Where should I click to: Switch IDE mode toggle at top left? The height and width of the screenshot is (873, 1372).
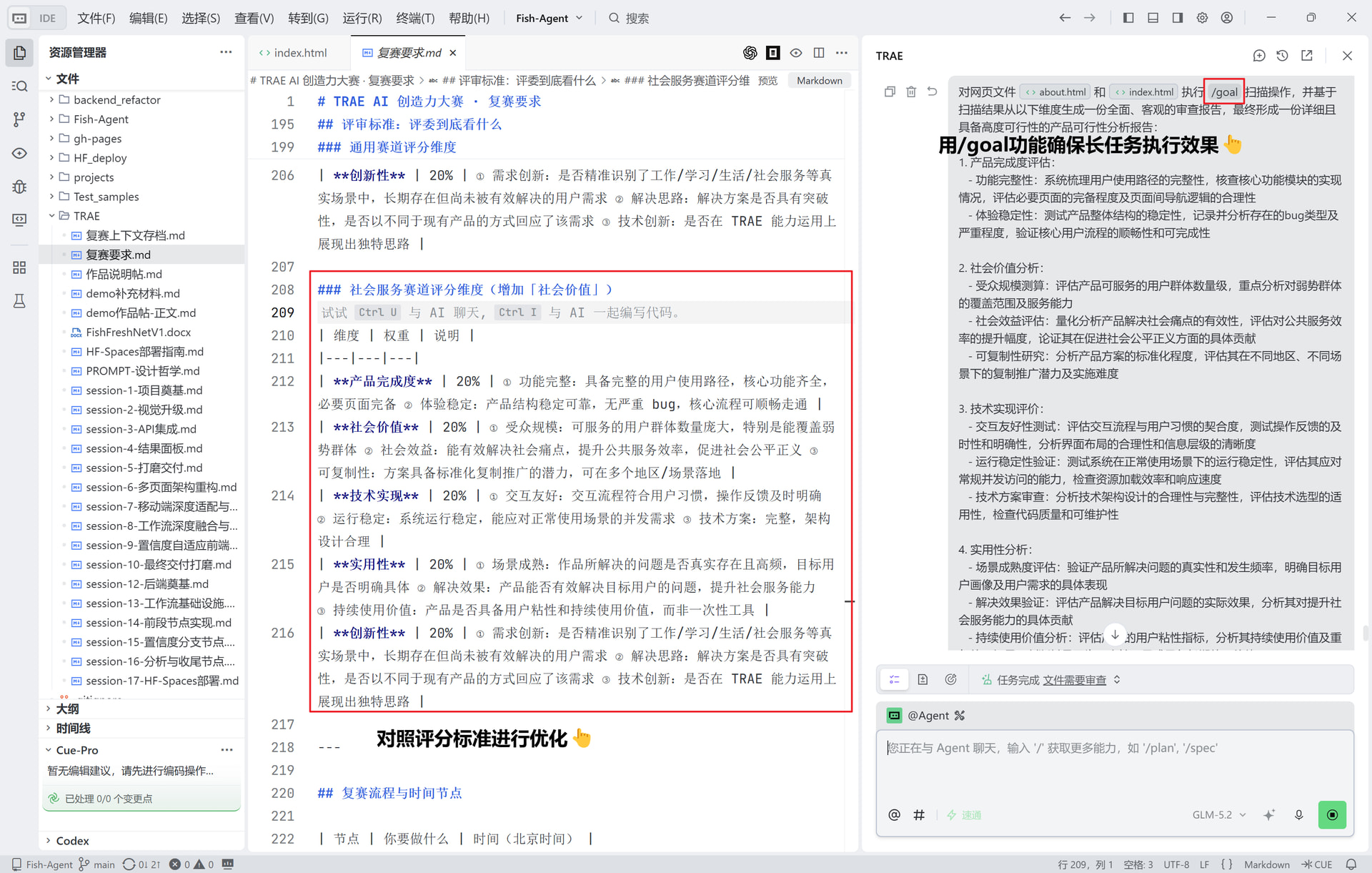point(36,18)
